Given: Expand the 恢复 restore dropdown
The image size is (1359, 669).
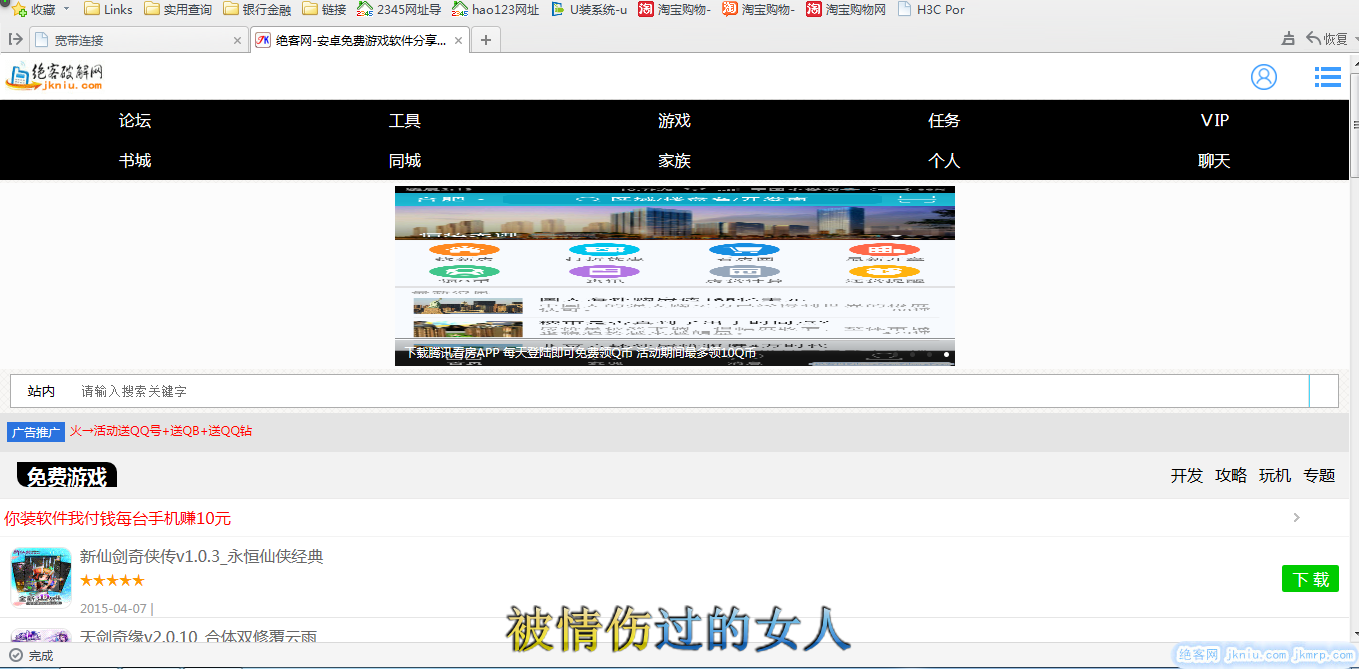Looking at the screenshot, I should pos(1354,40).
